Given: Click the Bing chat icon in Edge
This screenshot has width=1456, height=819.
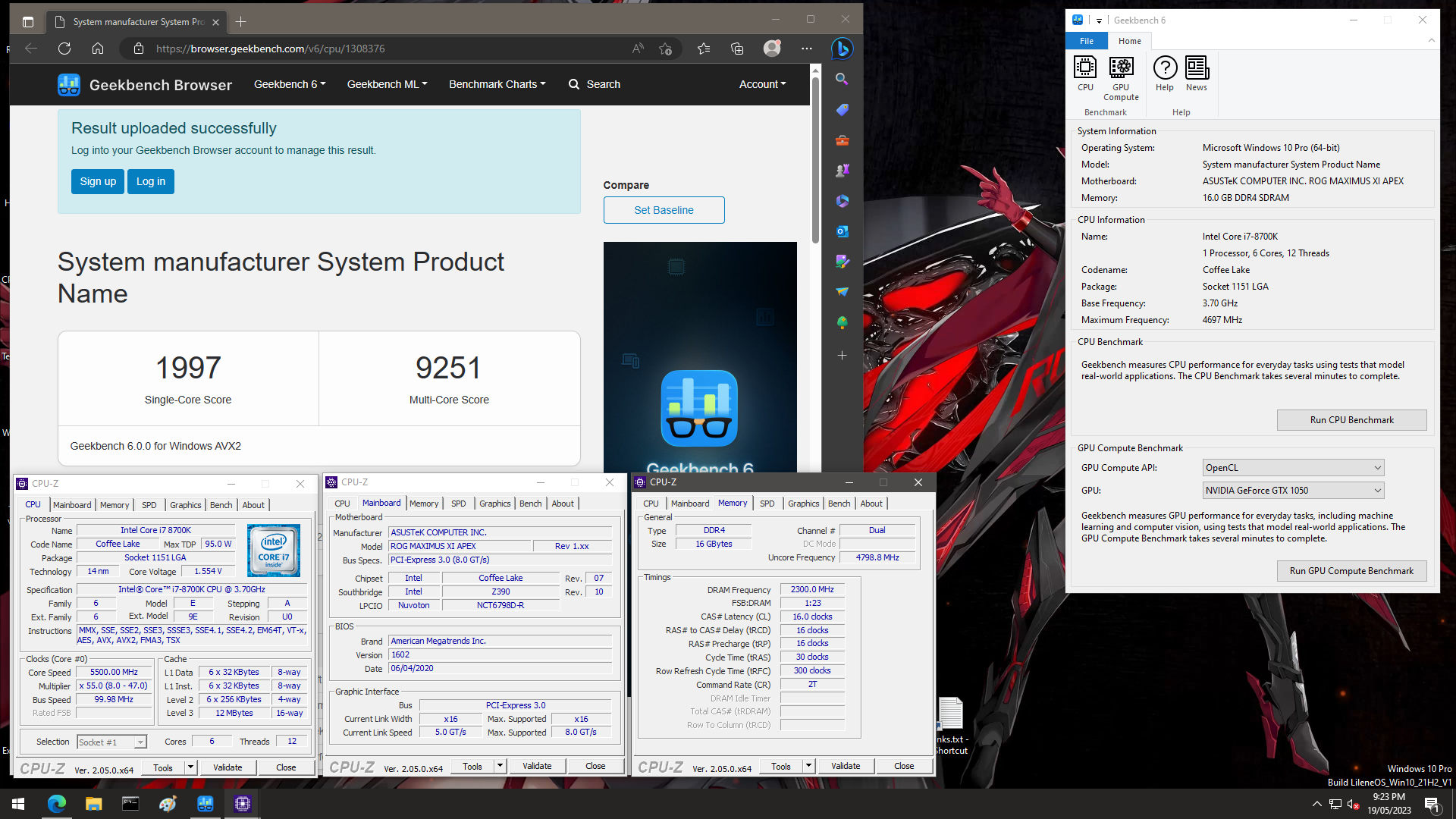Looking at the screenshot, I should [842, 49].
